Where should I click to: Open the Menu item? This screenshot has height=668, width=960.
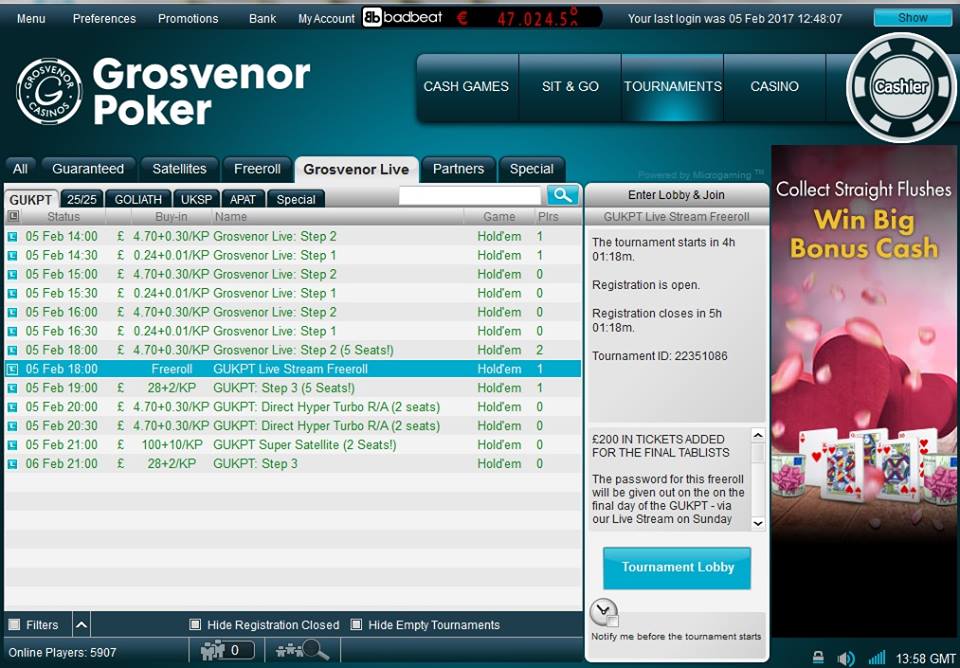pos(31,18)
